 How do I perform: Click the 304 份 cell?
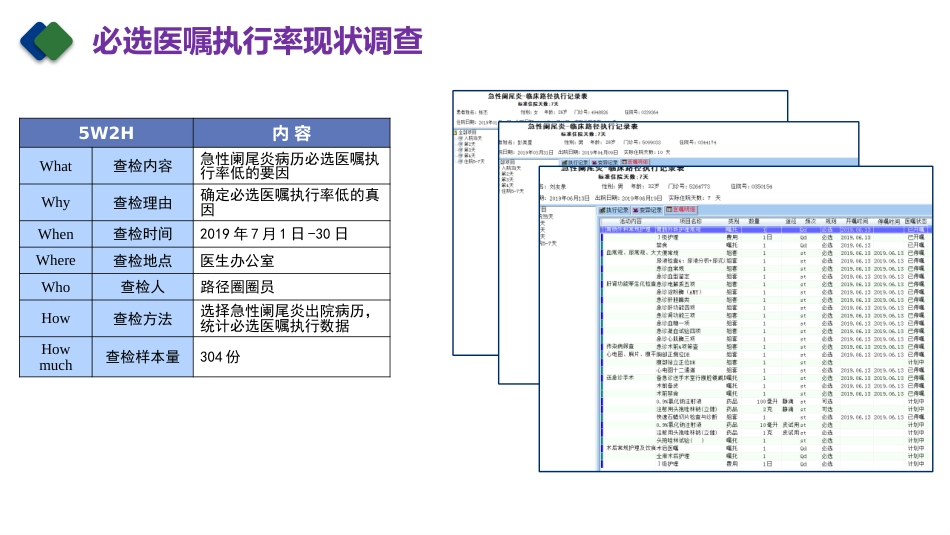291,357
